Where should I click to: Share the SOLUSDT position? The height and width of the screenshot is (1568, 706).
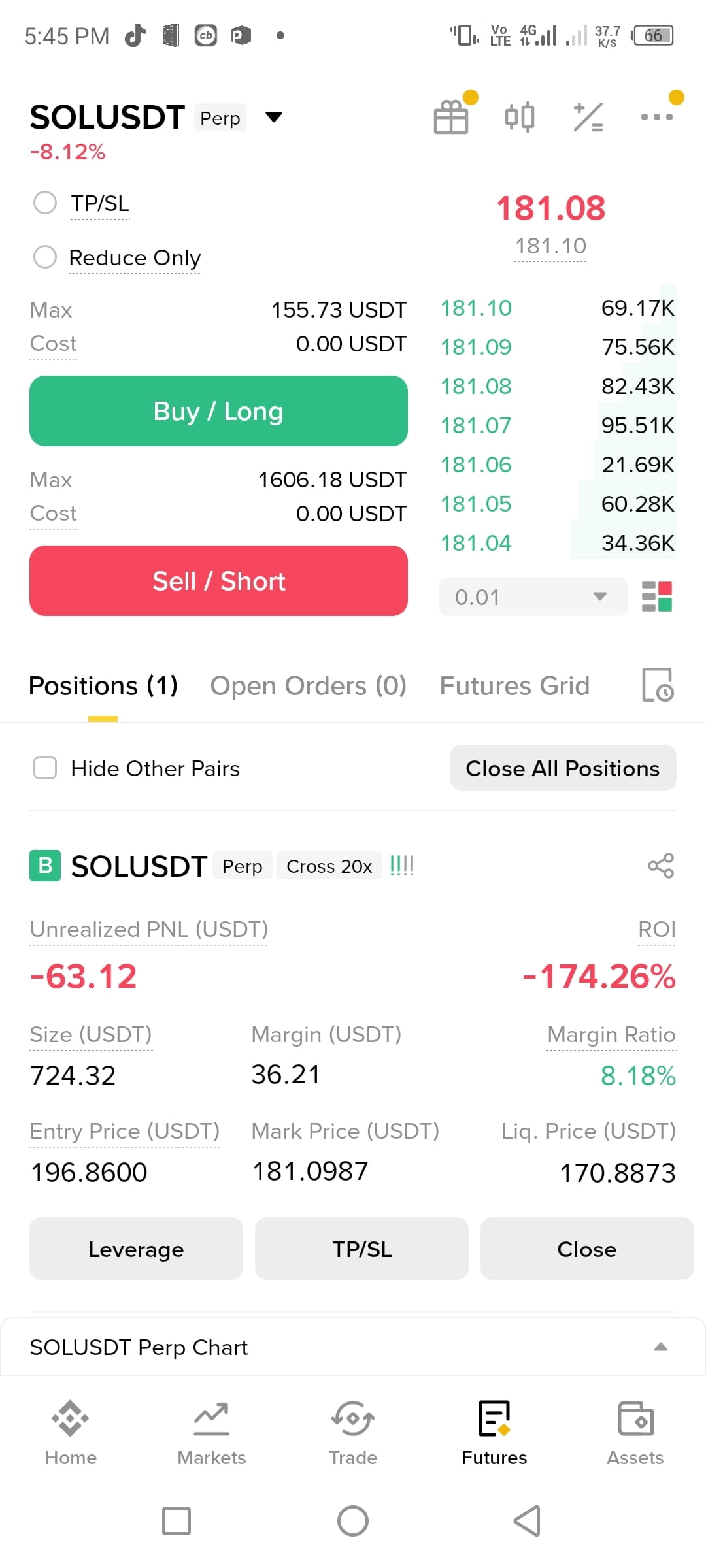pos(661,866)
